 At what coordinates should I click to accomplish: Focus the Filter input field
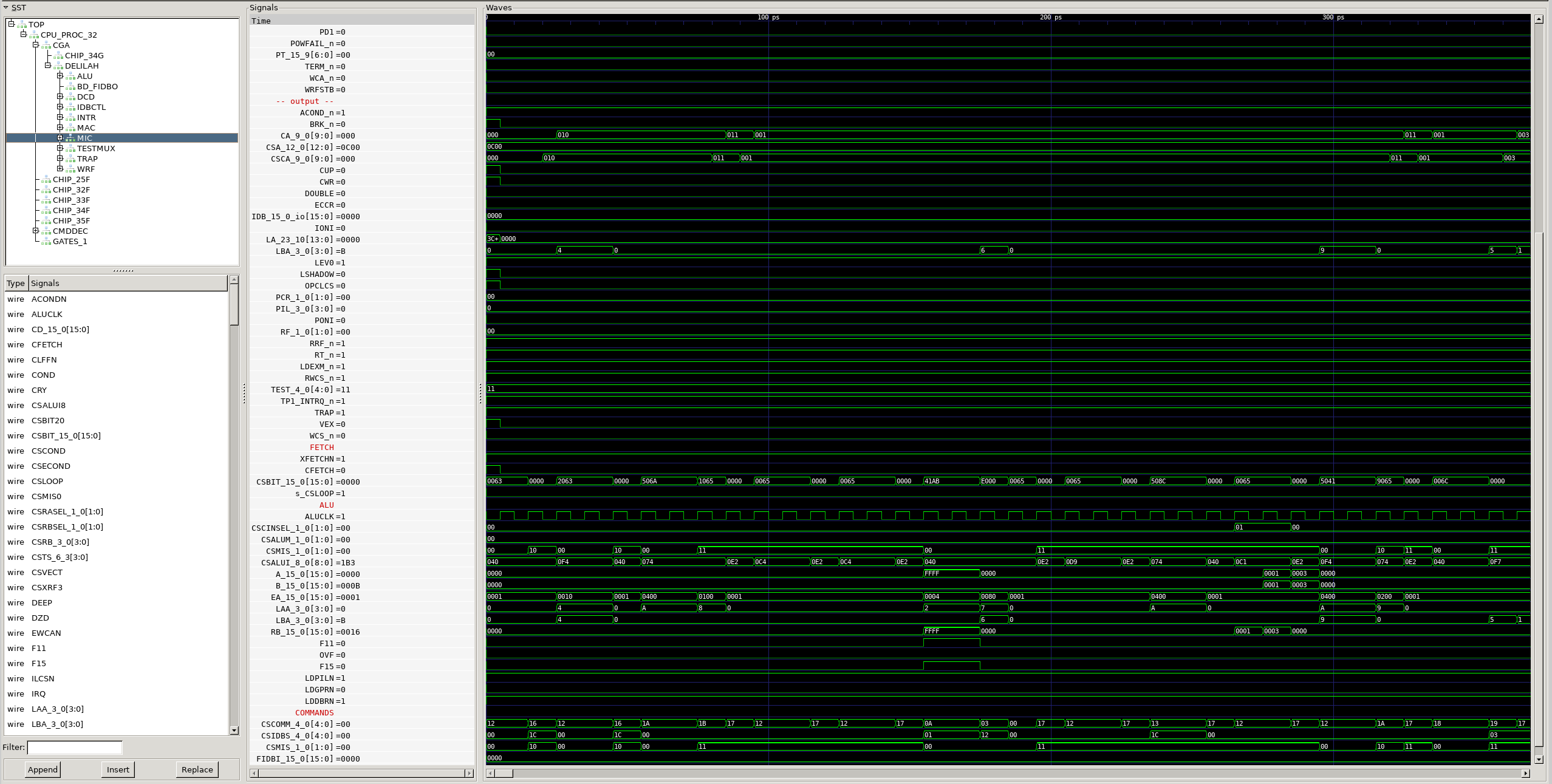point(75,747)
